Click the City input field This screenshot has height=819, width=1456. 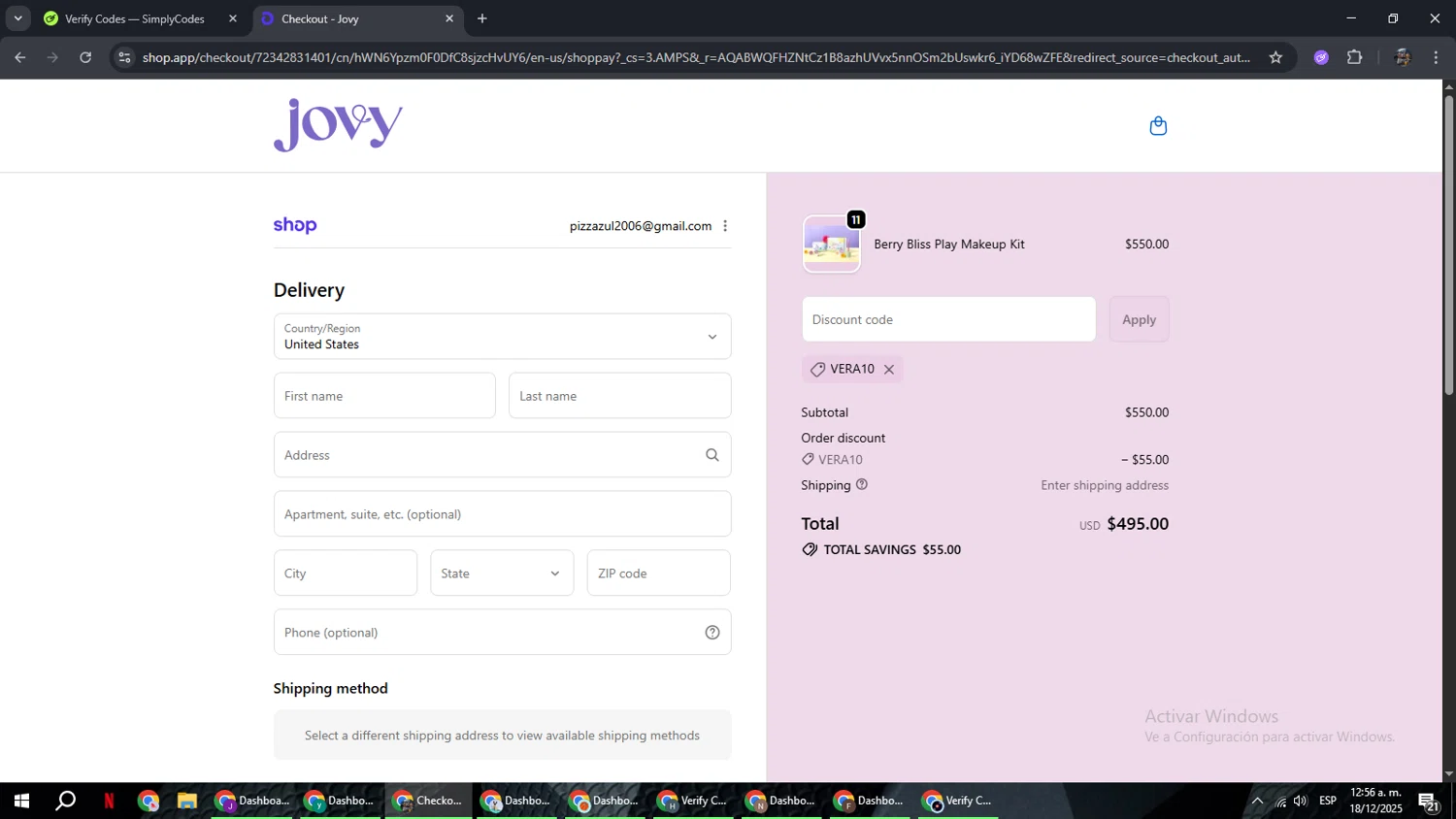345,573
